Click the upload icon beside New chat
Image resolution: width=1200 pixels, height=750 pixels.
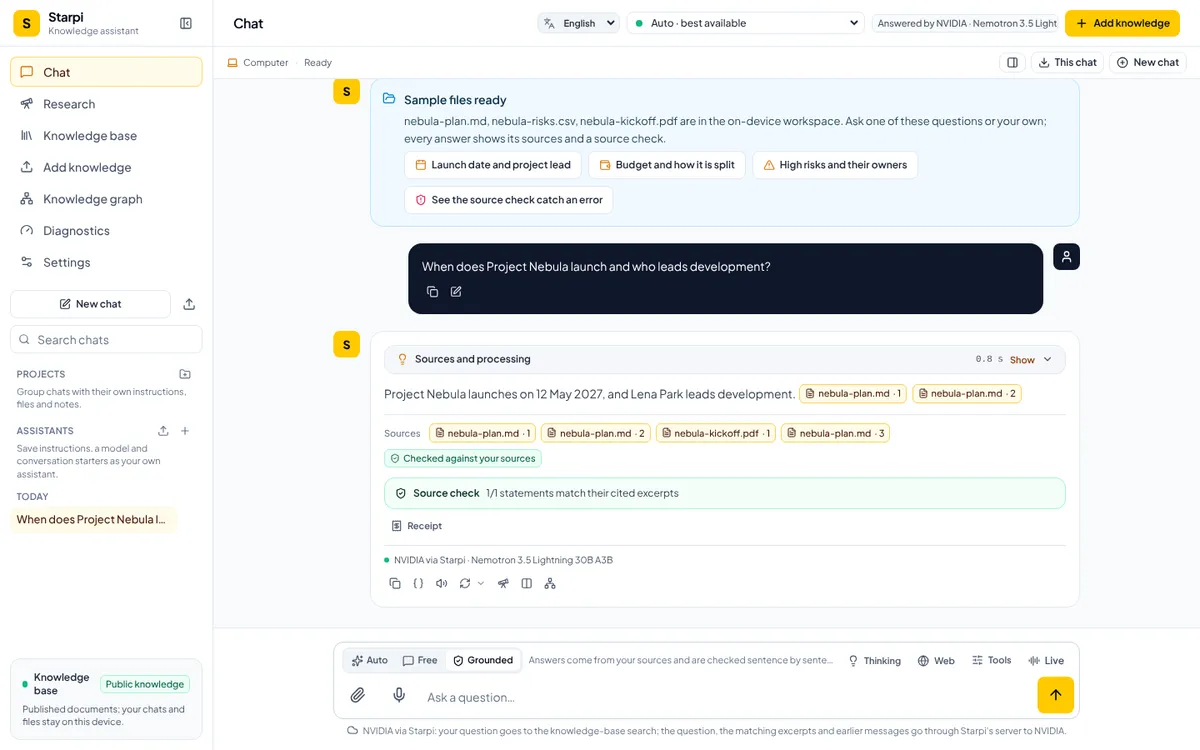coord(189,304)
